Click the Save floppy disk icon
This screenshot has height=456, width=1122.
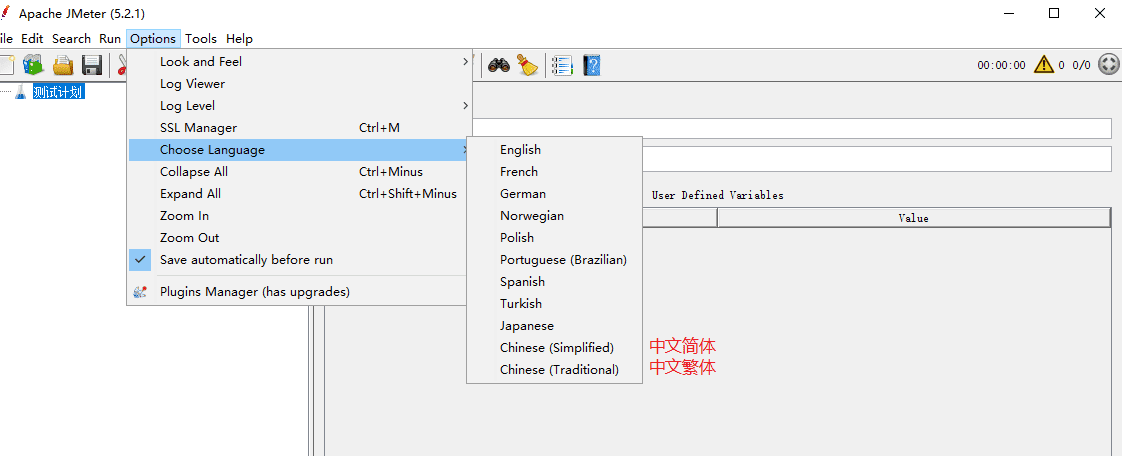92,65
